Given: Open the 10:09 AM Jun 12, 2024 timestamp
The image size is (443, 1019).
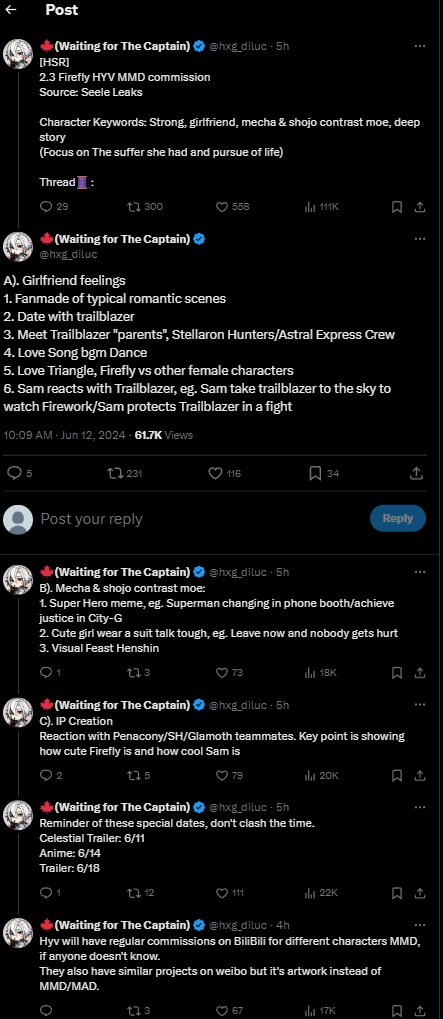Looking at the screenshot, I should pos(64,435).
